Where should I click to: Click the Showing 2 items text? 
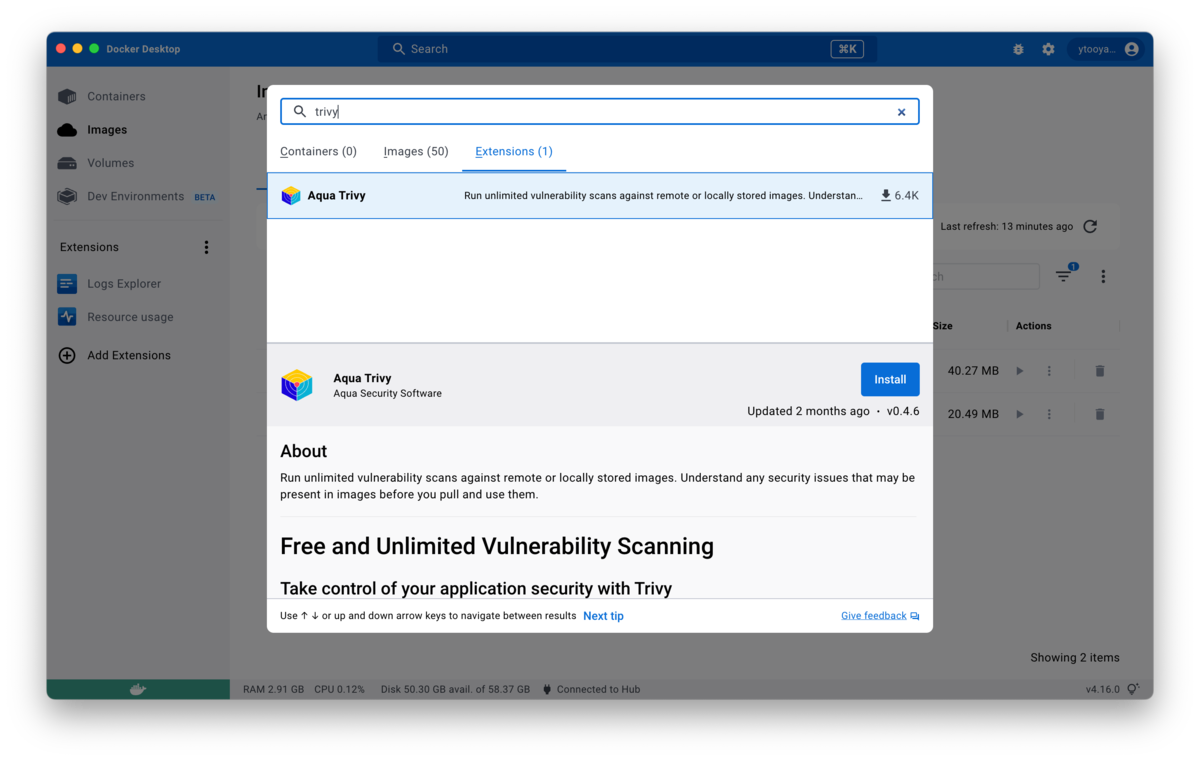(x=1075, y=658)
